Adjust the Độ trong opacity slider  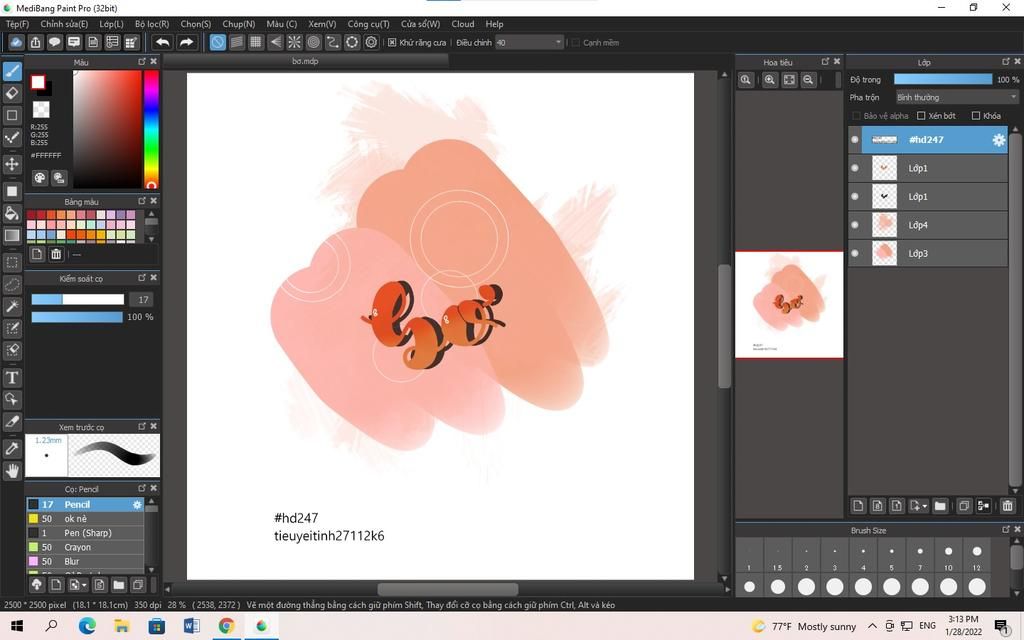click(x=943, y=80)
